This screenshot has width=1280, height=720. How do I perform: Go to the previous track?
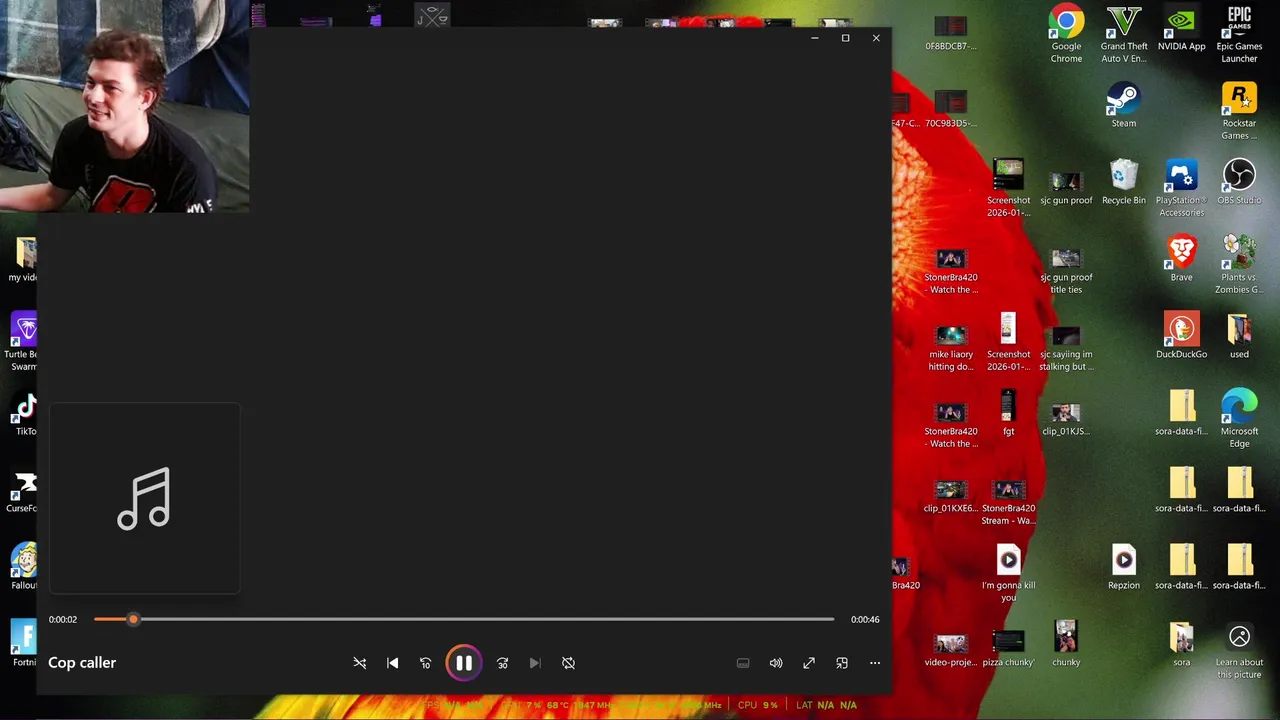point(393,663)
